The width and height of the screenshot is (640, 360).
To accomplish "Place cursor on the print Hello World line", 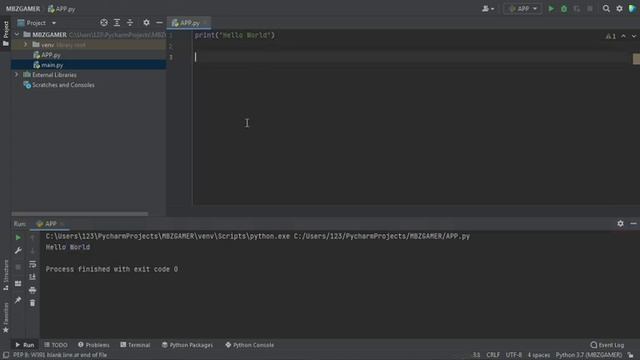I will click(235, 36).
